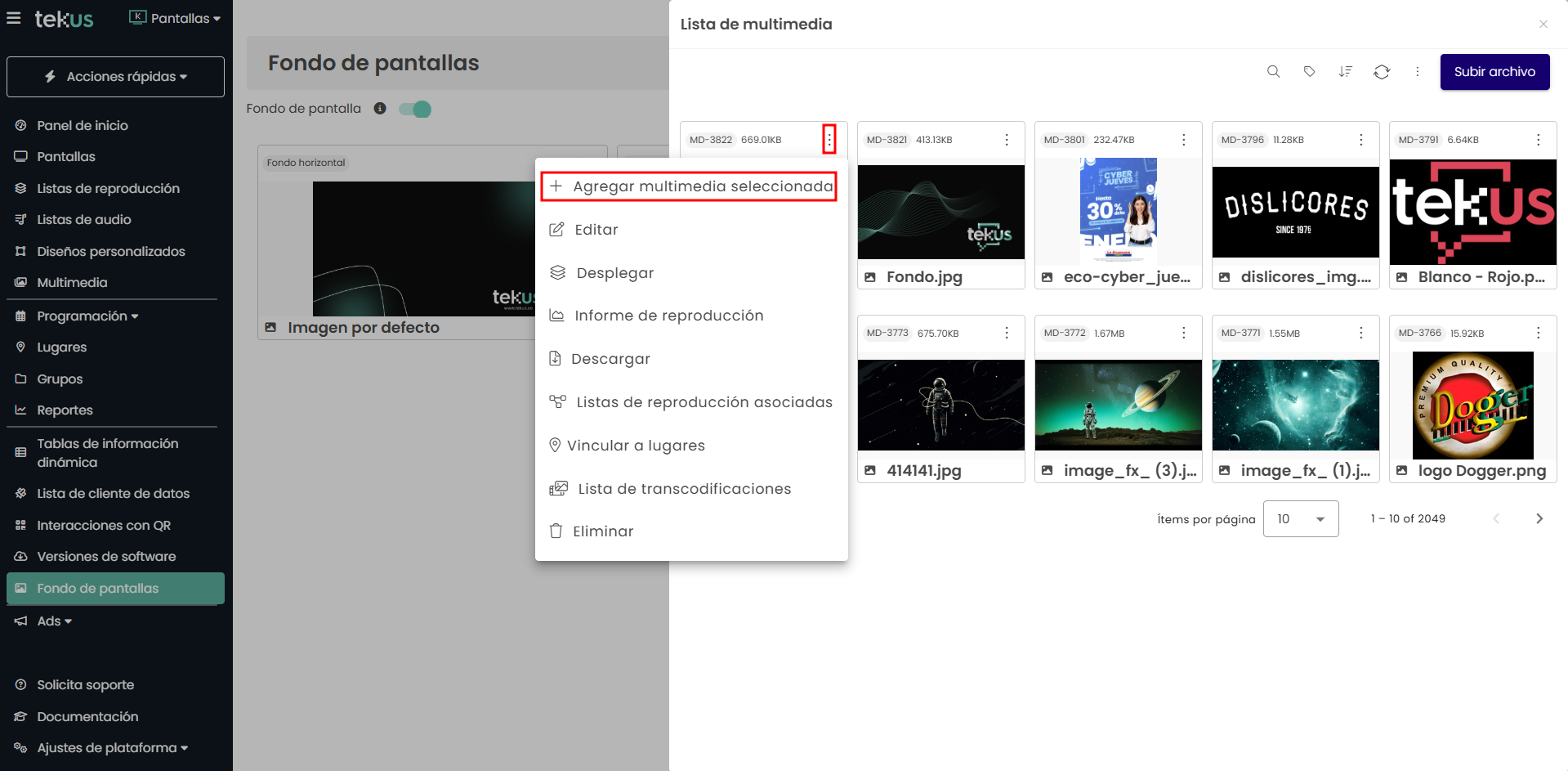Choose Eliminar from the context menu

point(603,531)
